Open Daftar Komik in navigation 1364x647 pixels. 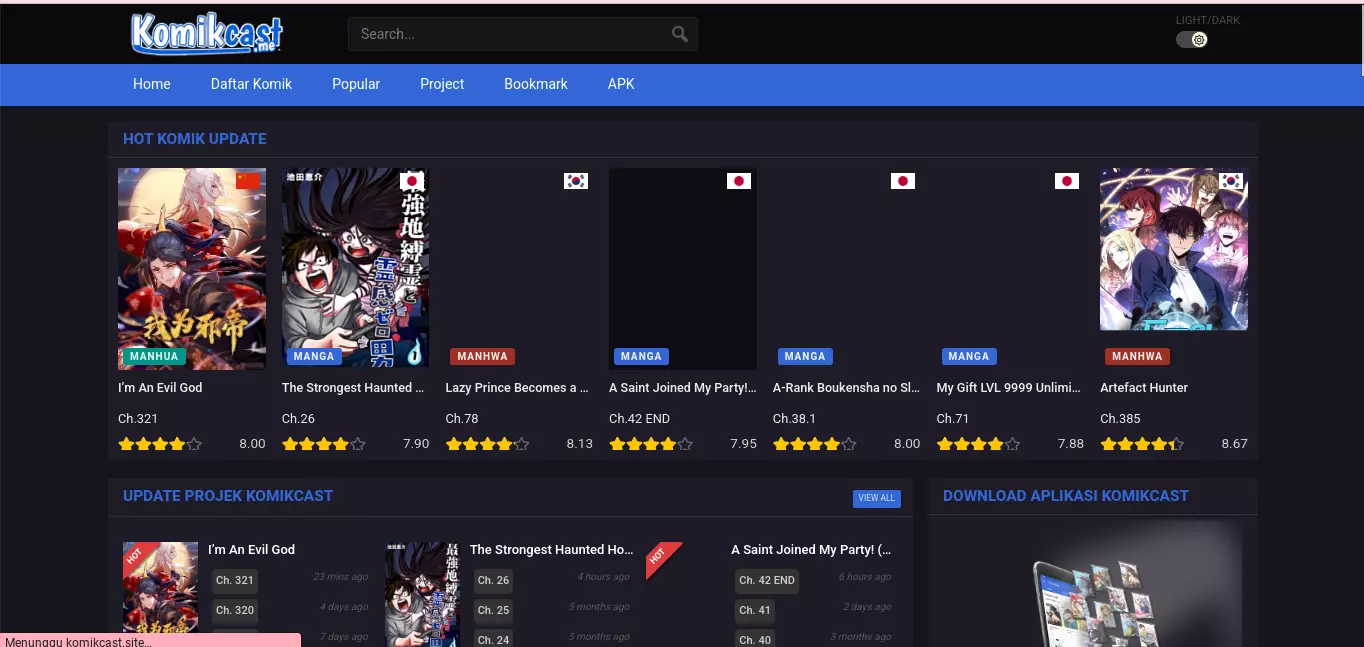(x=251, y=84)
